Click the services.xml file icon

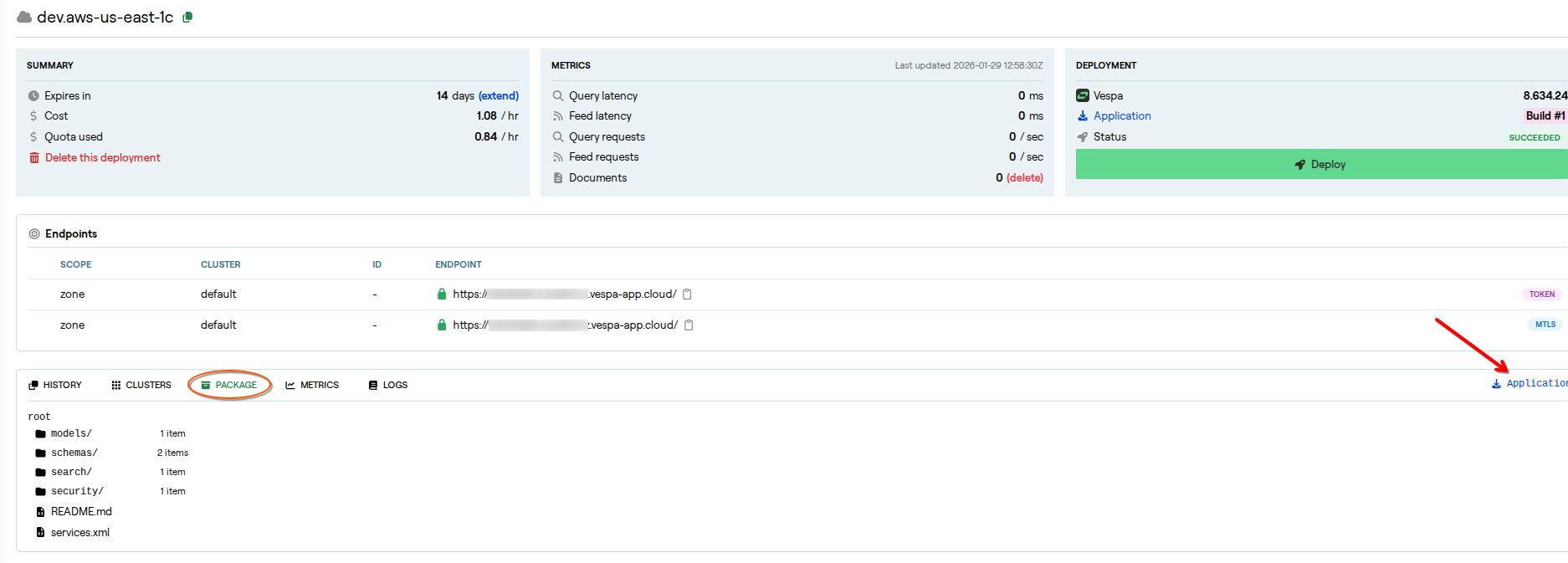pos(40,533)
